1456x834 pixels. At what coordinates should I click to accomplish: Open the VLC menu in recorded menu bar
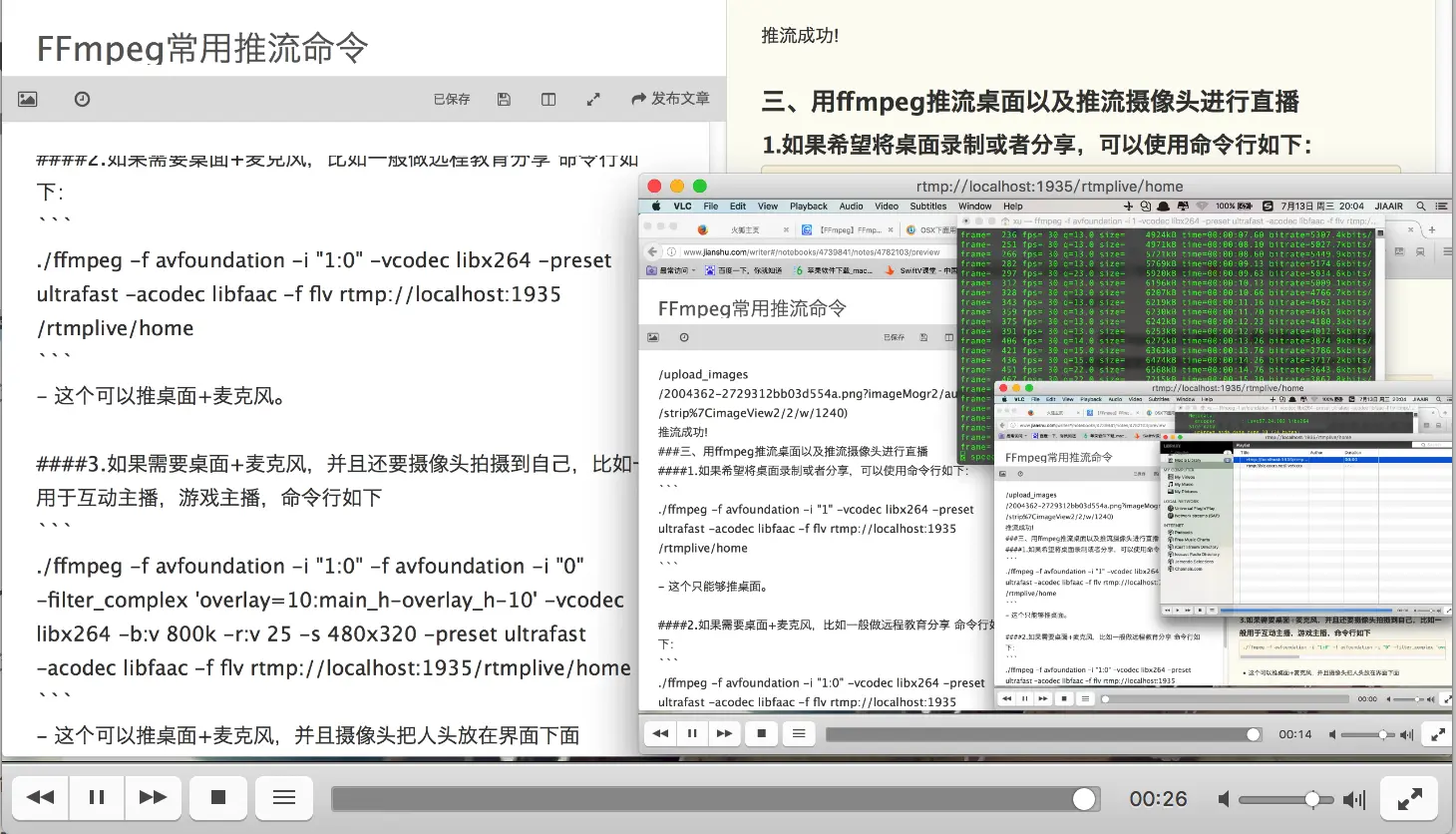click(682, 207)
